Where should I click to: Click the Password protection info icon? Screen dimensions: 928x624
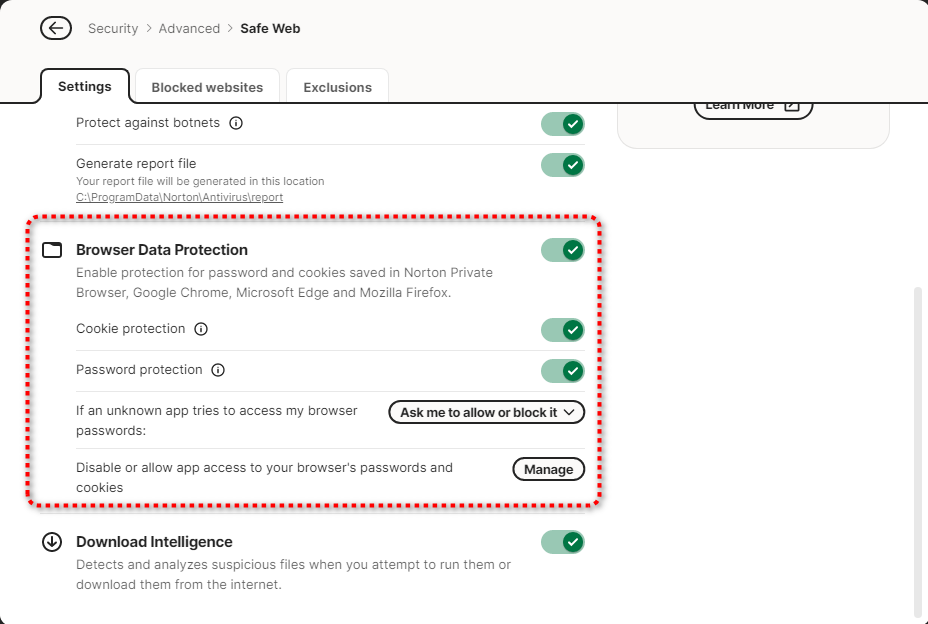click(218, 370)
